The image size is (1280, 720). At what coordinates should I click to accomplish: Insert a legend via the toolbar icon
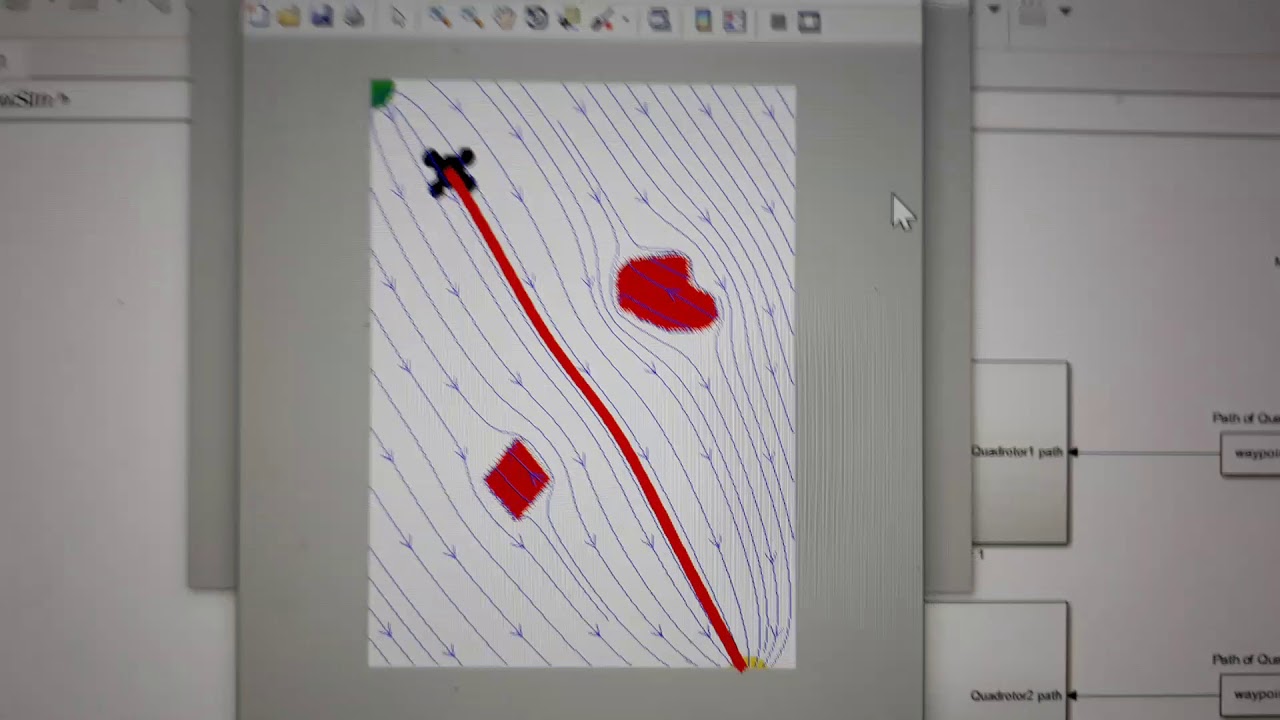tap(735, 21)
